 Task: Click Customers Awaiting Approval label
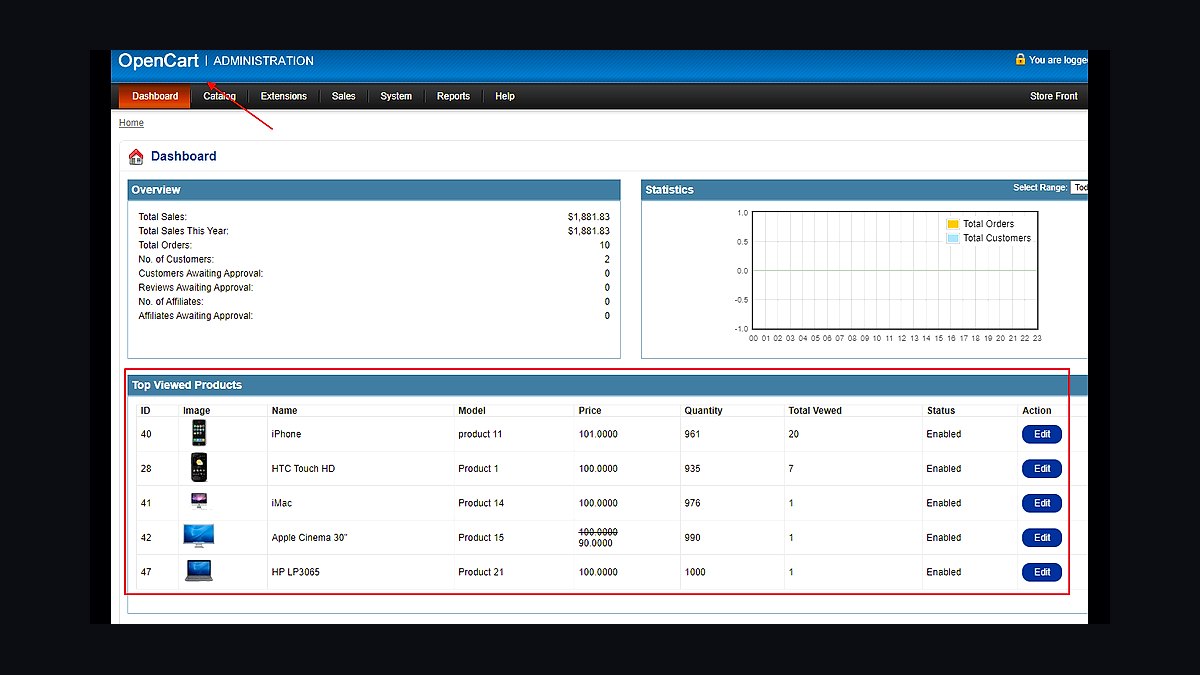201,273
